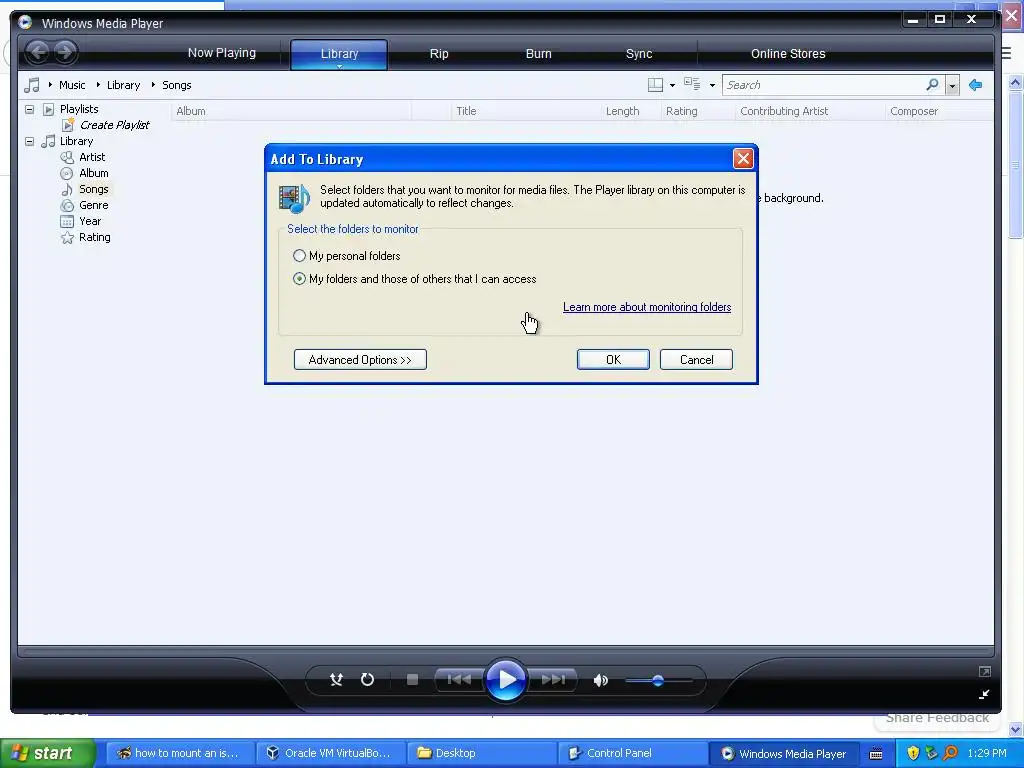This screenshot has height=768, width=1024.
Task: Close the Add To Library dialog
Action: point(743,159)
